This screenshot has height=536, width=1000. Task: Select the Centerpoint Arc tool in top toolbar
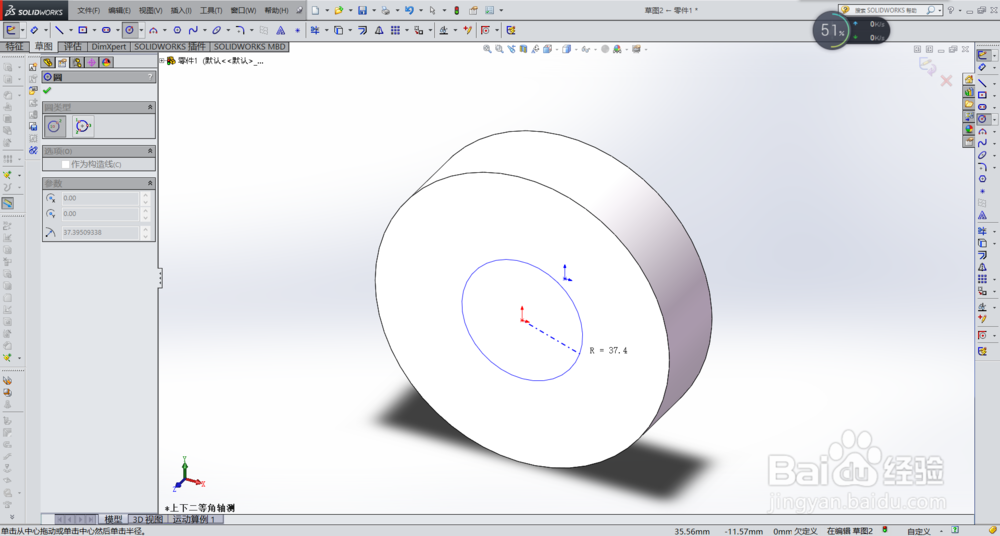click(154, 30)
